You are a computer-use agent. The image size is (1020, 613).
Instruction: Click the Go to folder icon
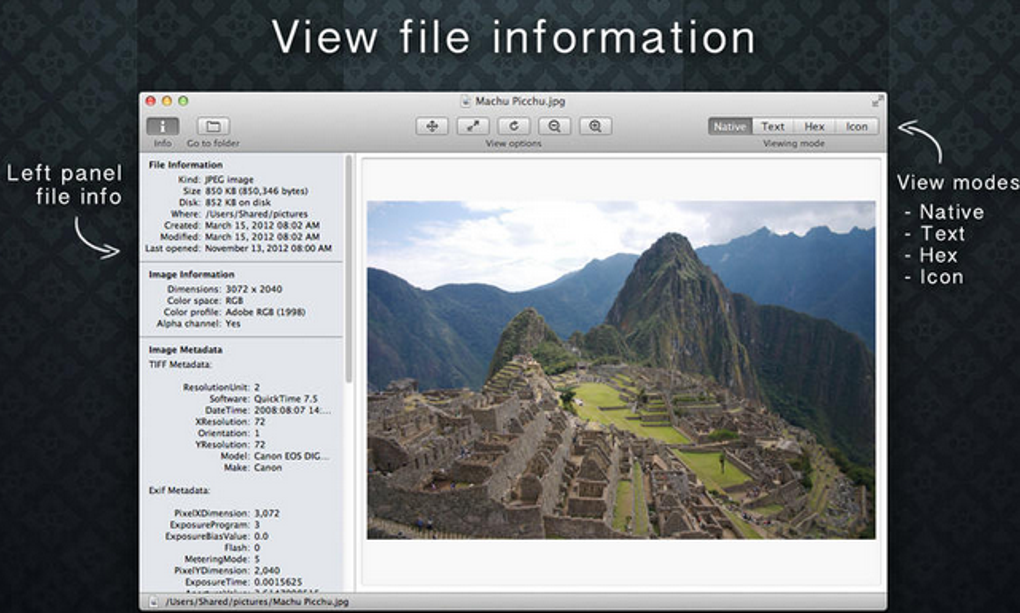pyautogui.click(x=213, y=126)
